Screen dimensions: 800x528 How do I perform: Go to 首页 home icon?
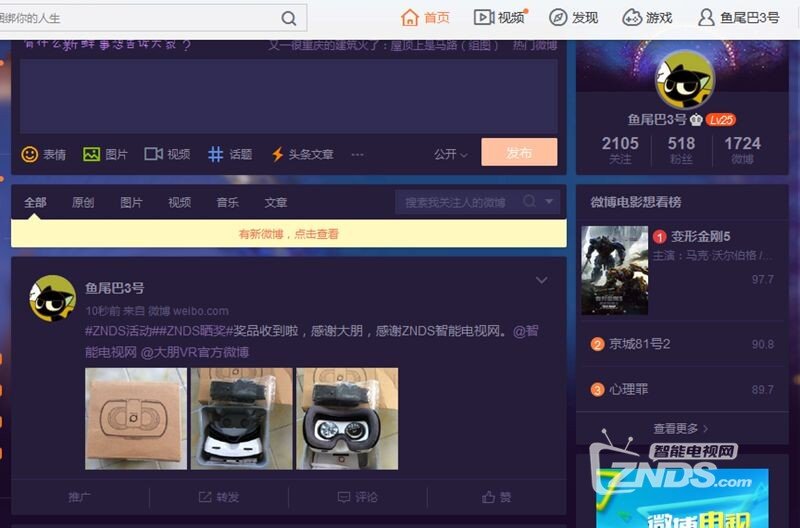[410, 18]
